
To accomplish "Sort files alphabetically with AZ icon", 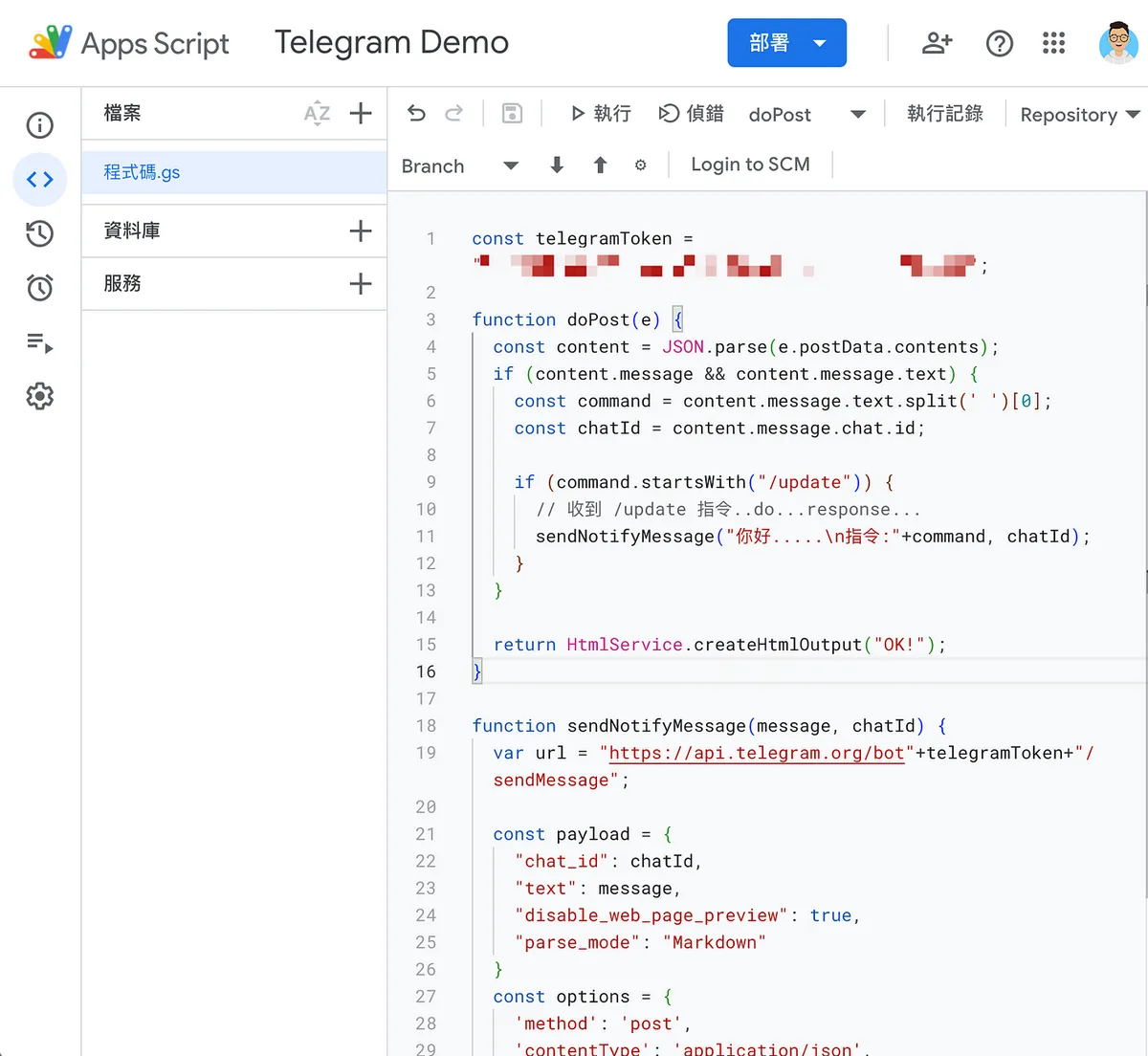I will pos(317,114).
